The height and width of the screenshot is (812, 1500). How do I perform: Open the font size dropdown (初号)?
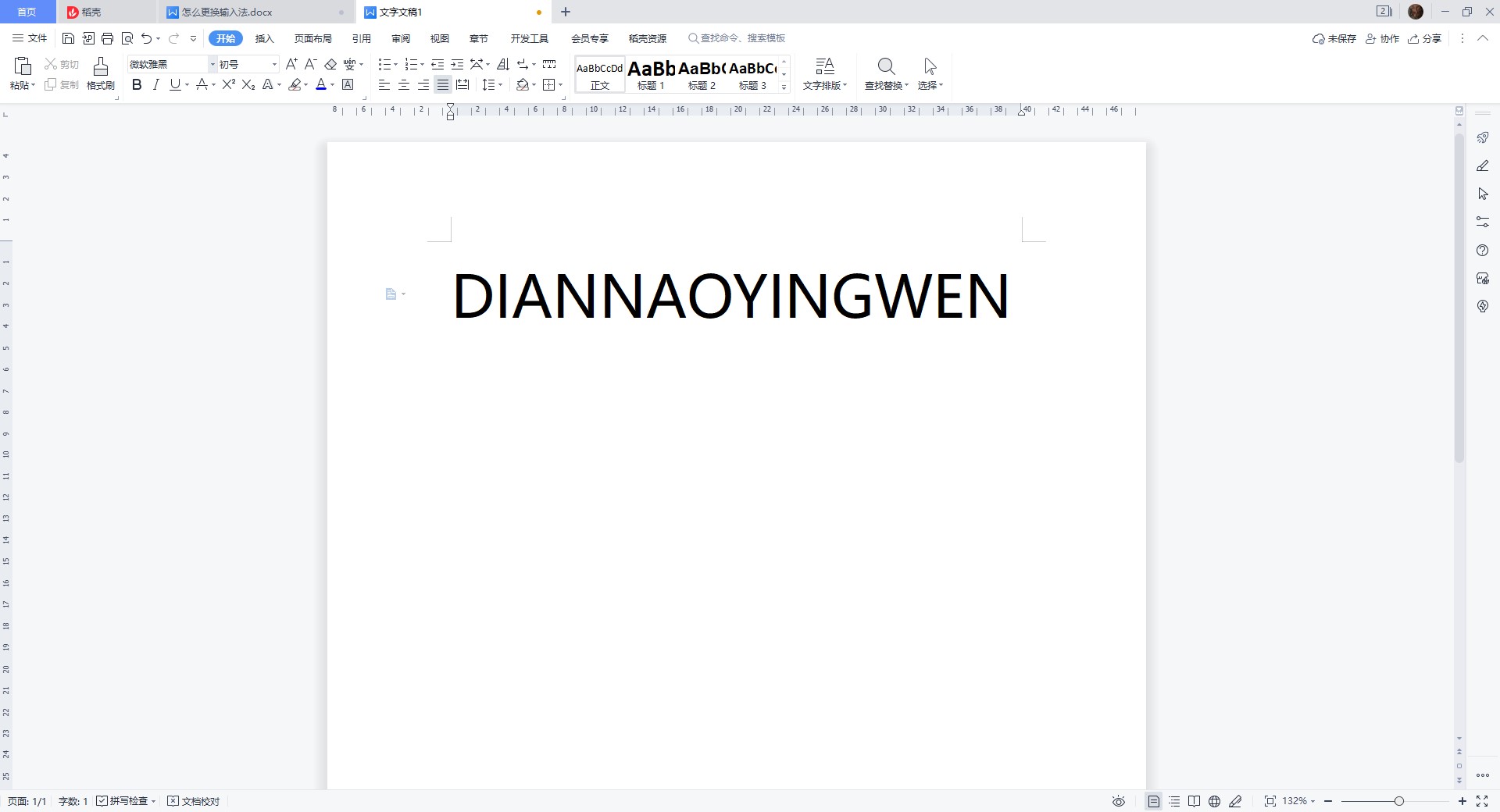point(273,64)
